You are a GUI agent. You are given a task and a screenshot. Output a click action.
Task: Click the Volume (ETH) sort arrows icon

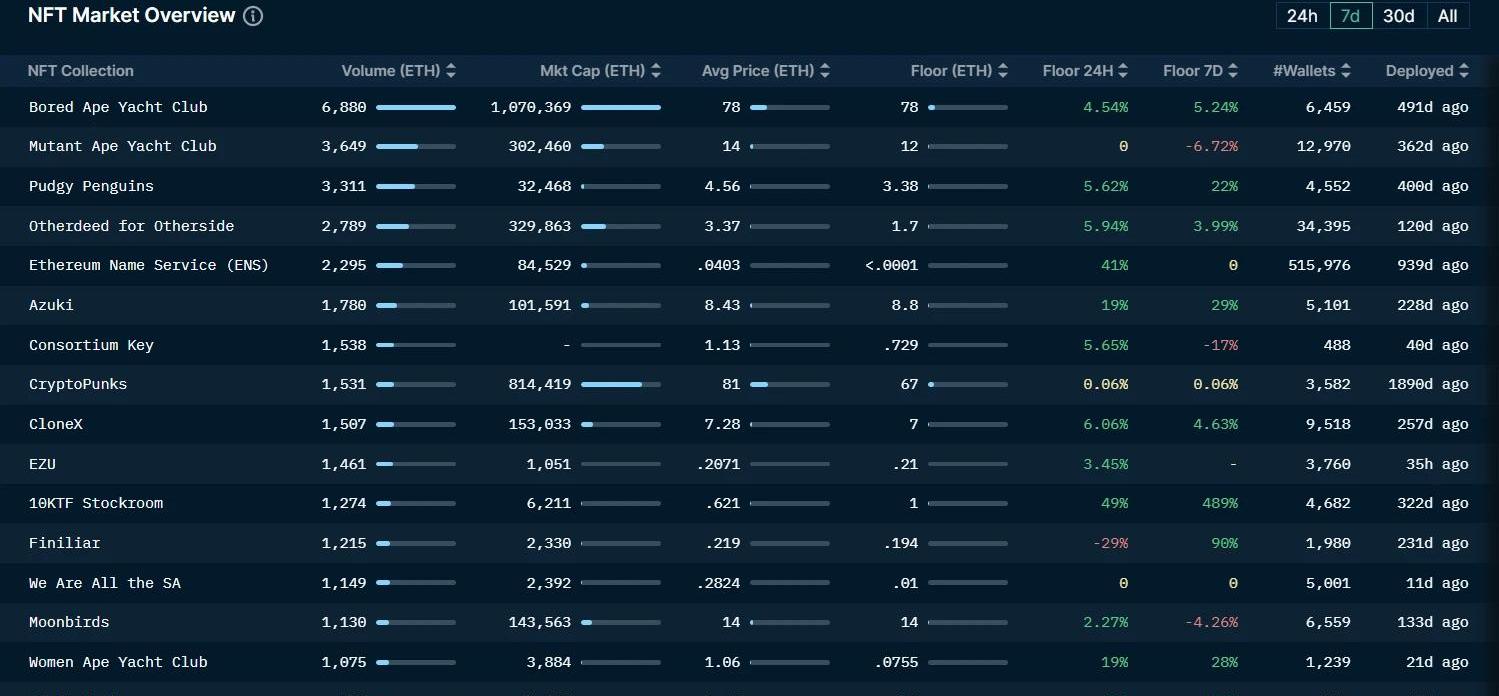coord(451,71)
